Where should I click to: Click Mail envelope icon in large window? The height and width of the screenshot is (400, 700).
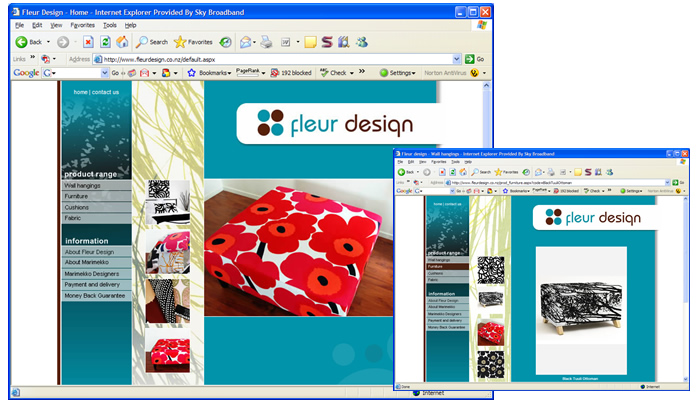246,42
